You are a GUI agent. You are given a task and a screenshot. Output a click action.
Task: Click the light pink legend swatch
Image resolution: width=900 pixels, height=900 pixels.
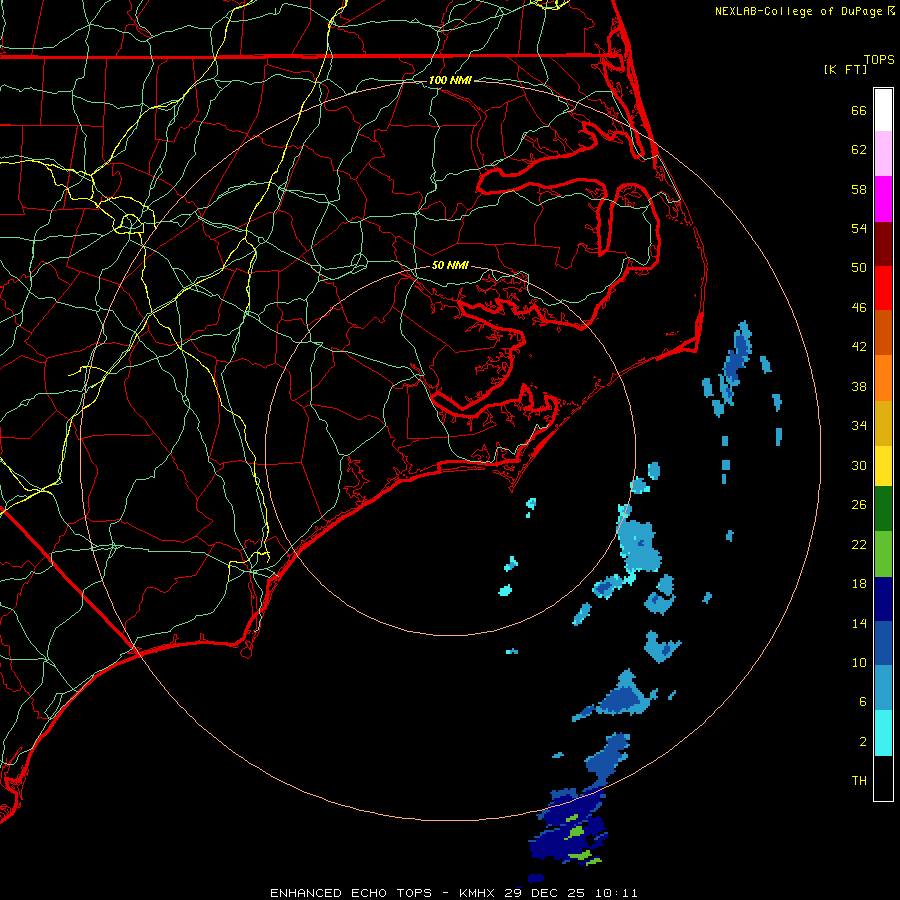pos(883,154)
